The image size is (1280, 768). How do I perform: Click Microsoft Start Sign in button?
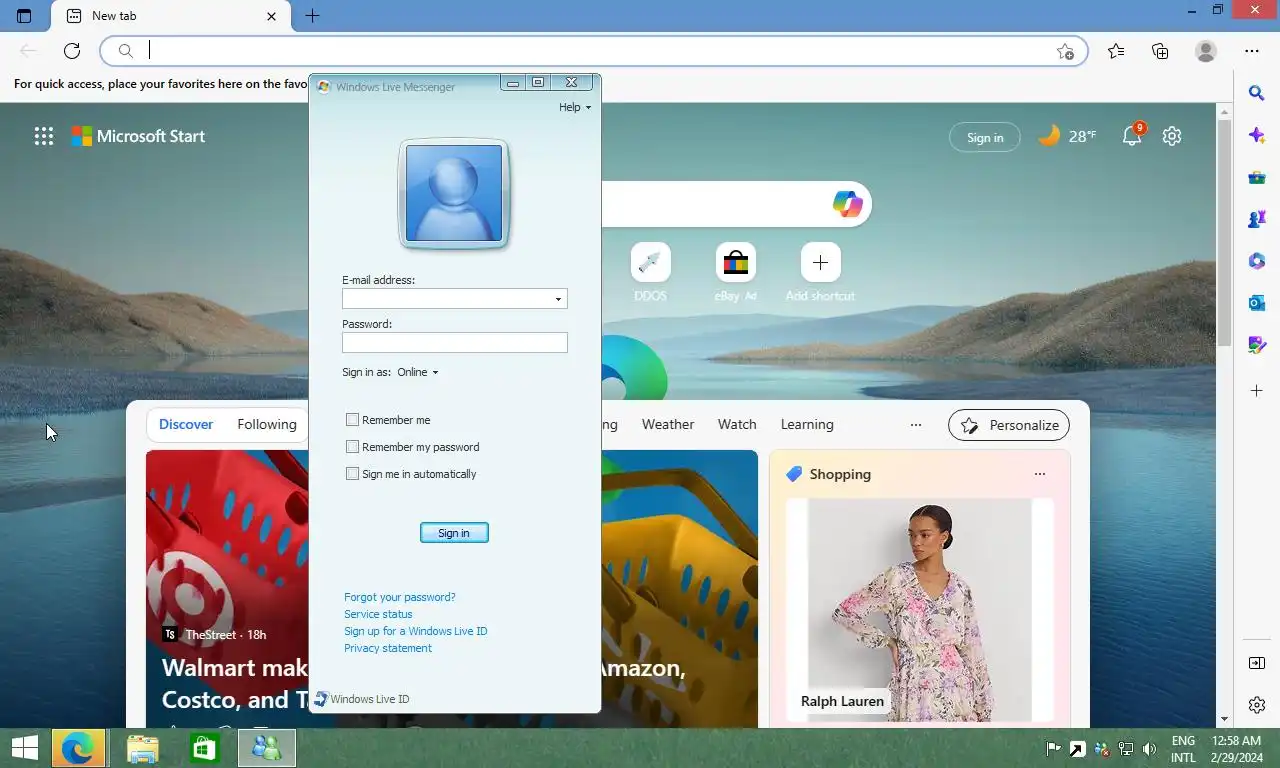(985, 137)
